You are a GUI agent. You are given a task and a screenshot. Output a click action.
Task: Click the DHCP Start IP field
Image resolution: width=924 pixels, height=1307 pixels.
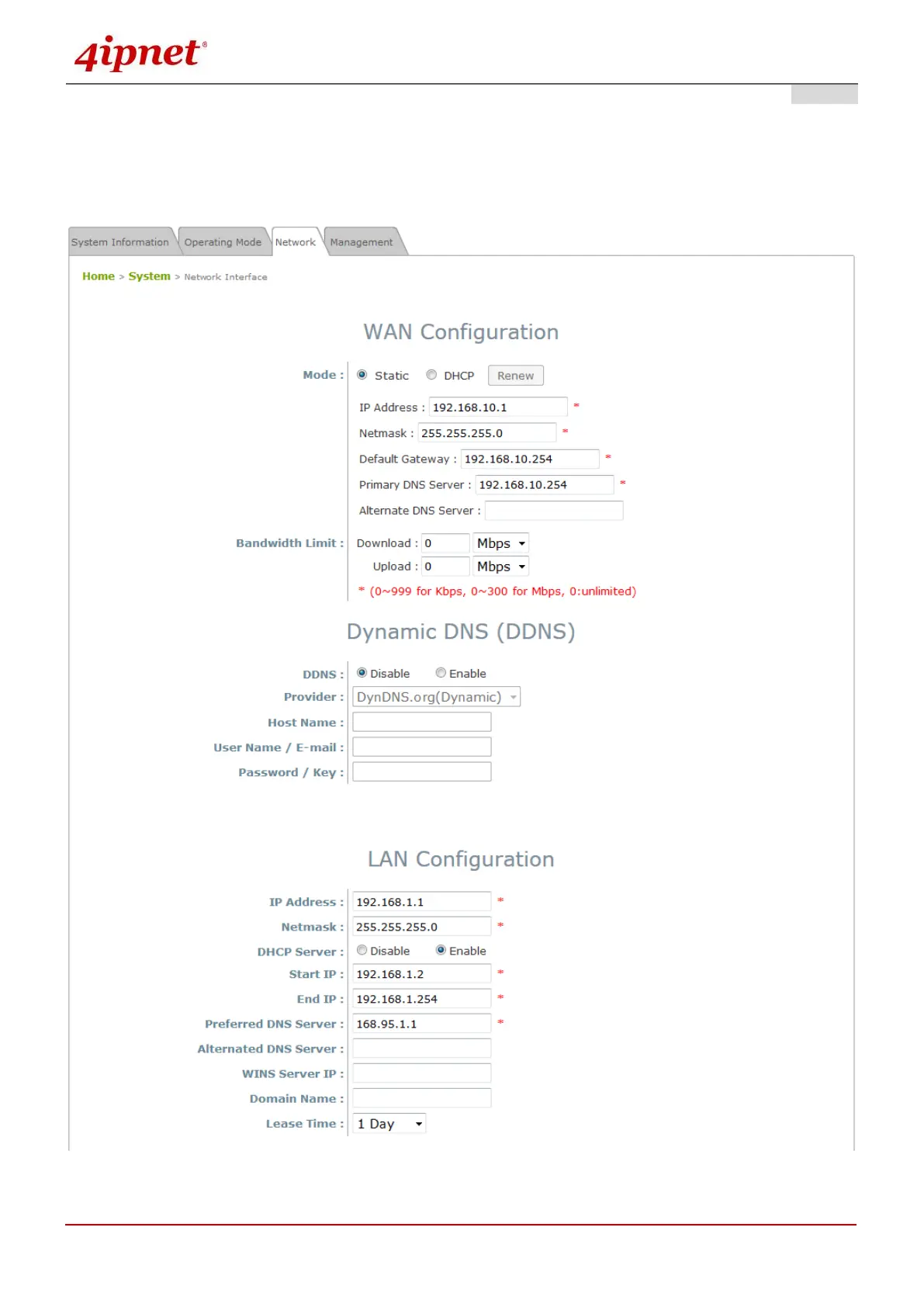tap(422, 974)
